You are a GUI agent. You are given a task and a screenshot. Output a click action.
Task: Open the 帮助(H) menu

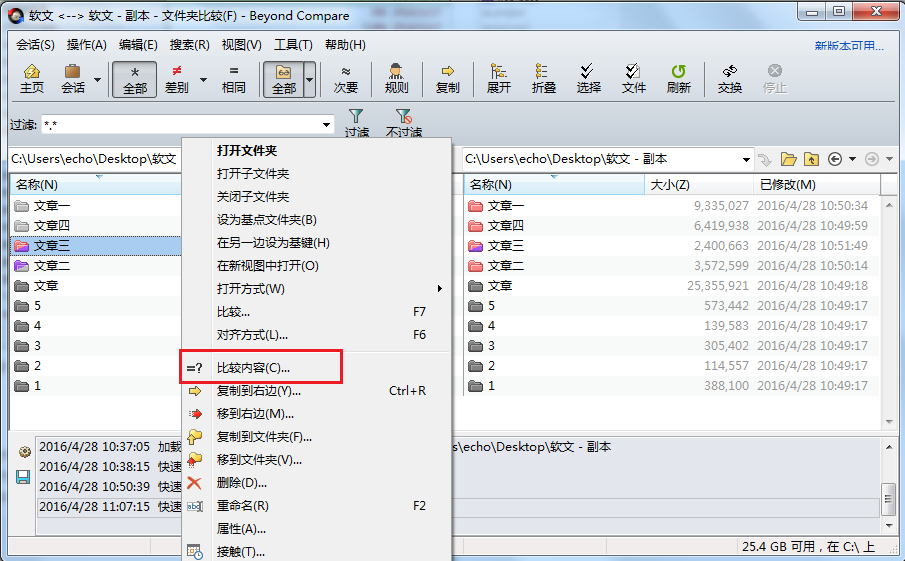point(345,45)
